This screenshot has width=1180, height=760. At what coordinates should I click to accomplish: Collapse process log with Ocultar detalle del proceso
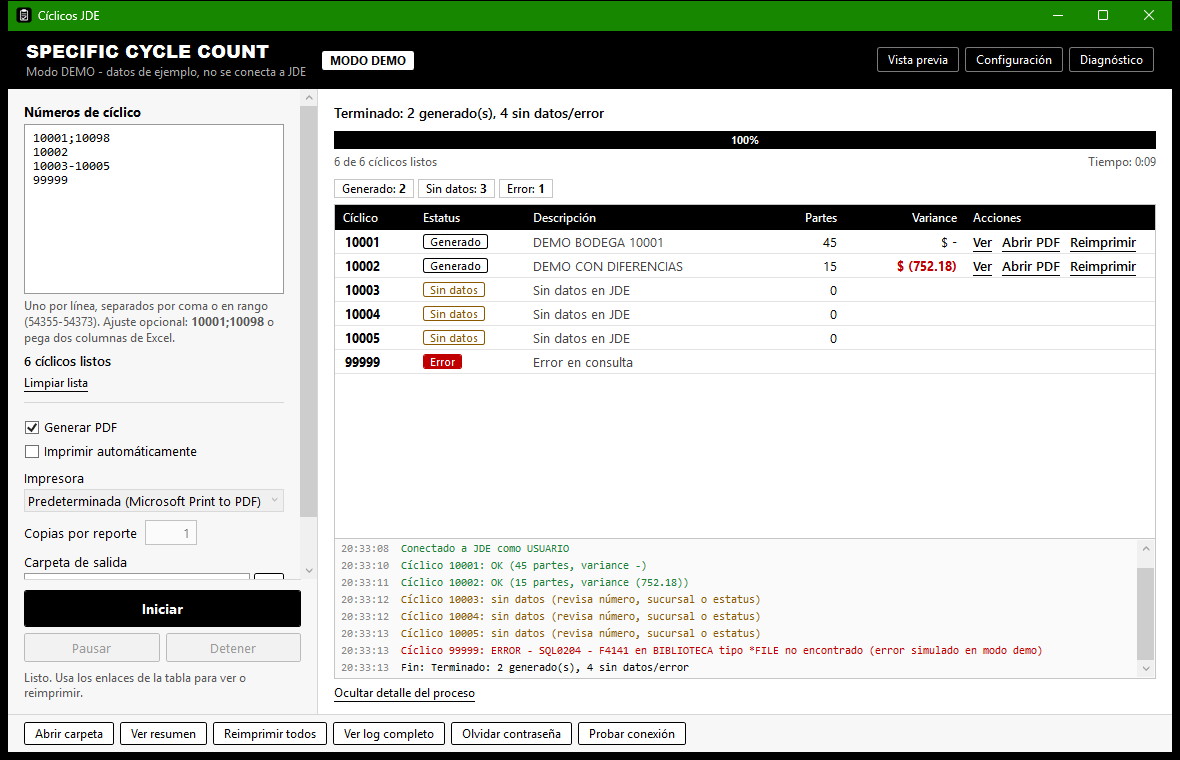[404, 693]
